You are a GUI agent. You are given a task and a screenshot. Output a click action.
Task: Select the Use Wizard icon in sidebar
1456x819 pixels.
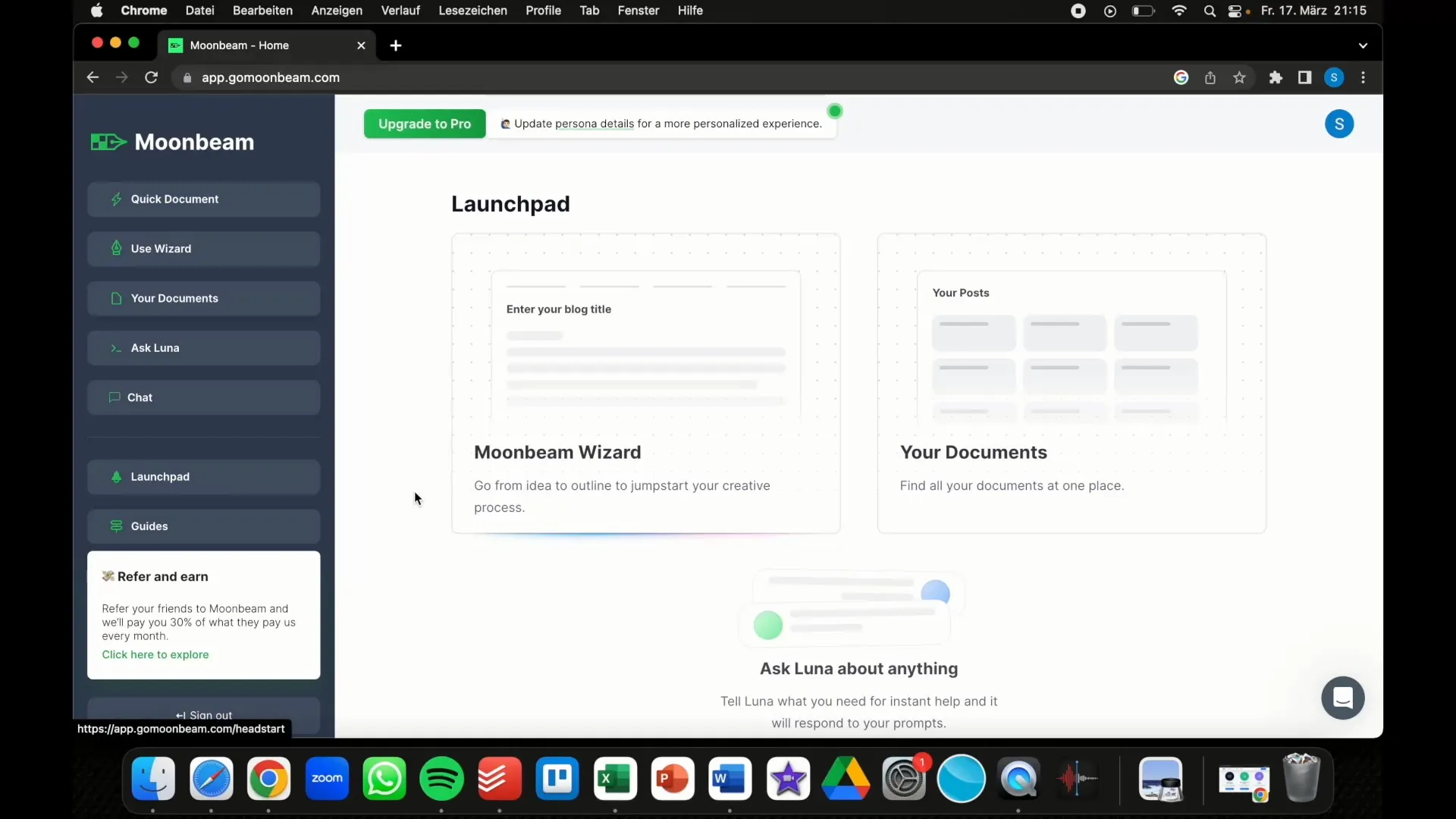click(117, 248)
